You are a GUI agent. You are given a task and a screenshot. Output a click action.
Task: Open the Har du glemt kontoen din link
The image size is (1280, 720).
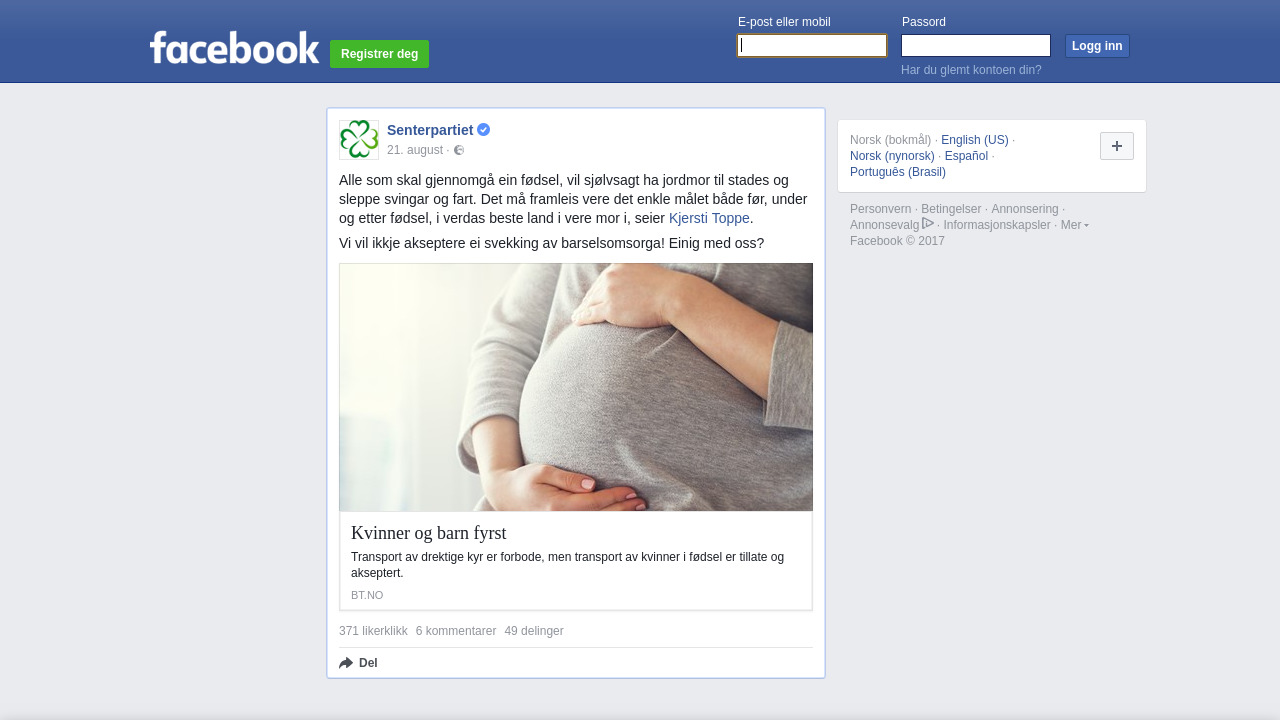tap(971, 70)
